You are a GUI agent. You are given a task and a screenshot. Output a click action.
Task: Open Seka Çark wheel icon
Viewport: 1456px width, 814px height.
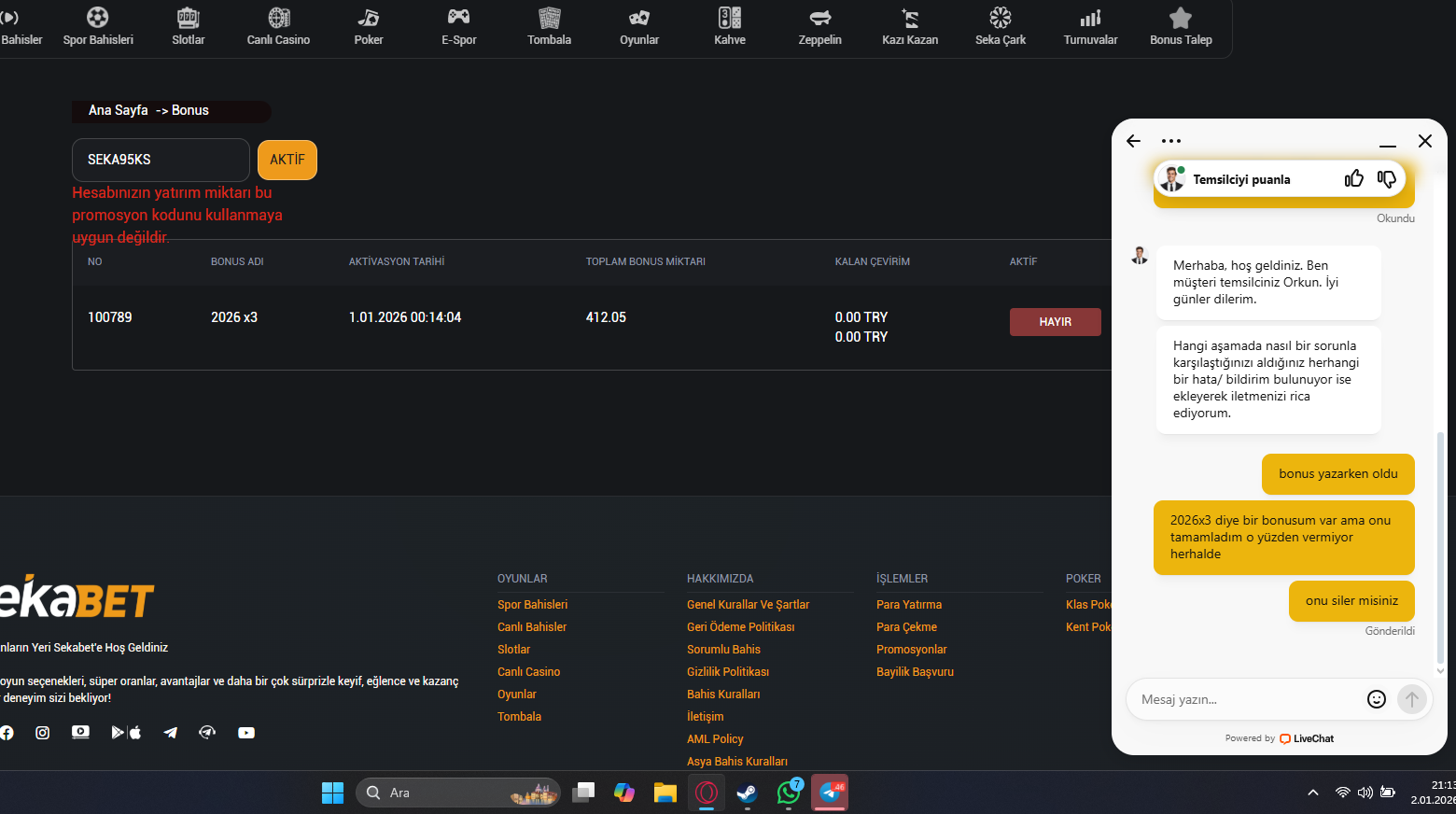tap(1001, 18)
